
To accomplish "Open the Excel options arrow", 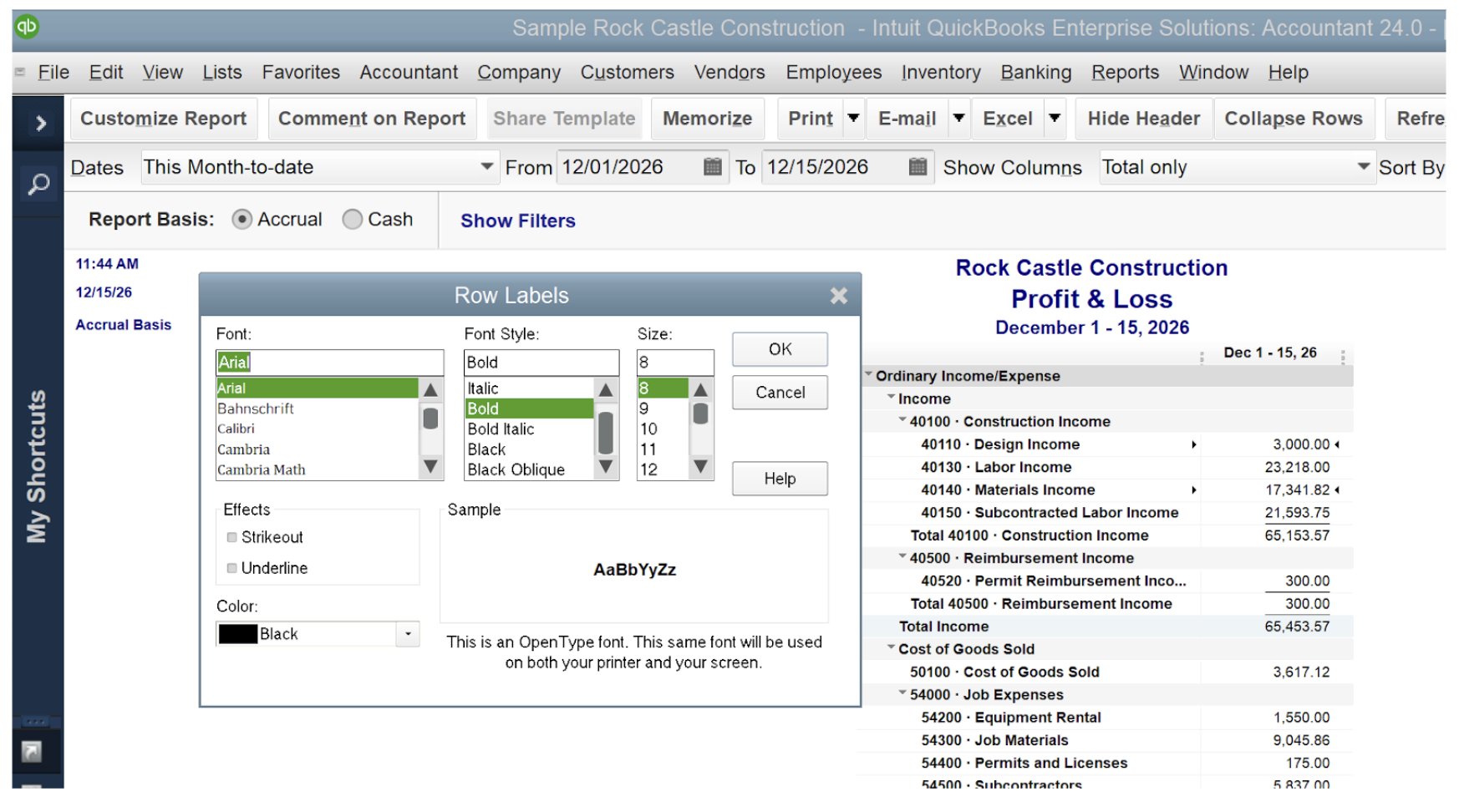I will [1055, 119].
